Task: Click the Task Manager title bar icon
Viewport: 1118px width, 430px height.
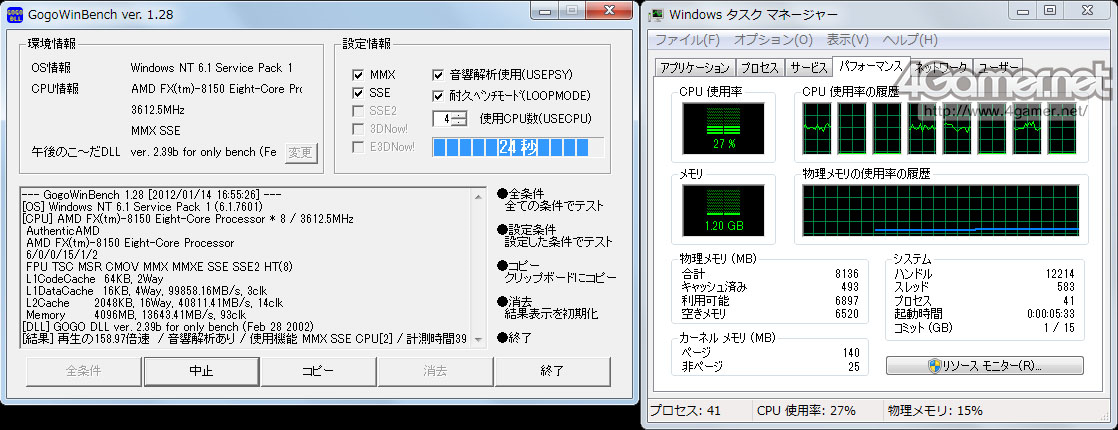Action: [656, 14]
